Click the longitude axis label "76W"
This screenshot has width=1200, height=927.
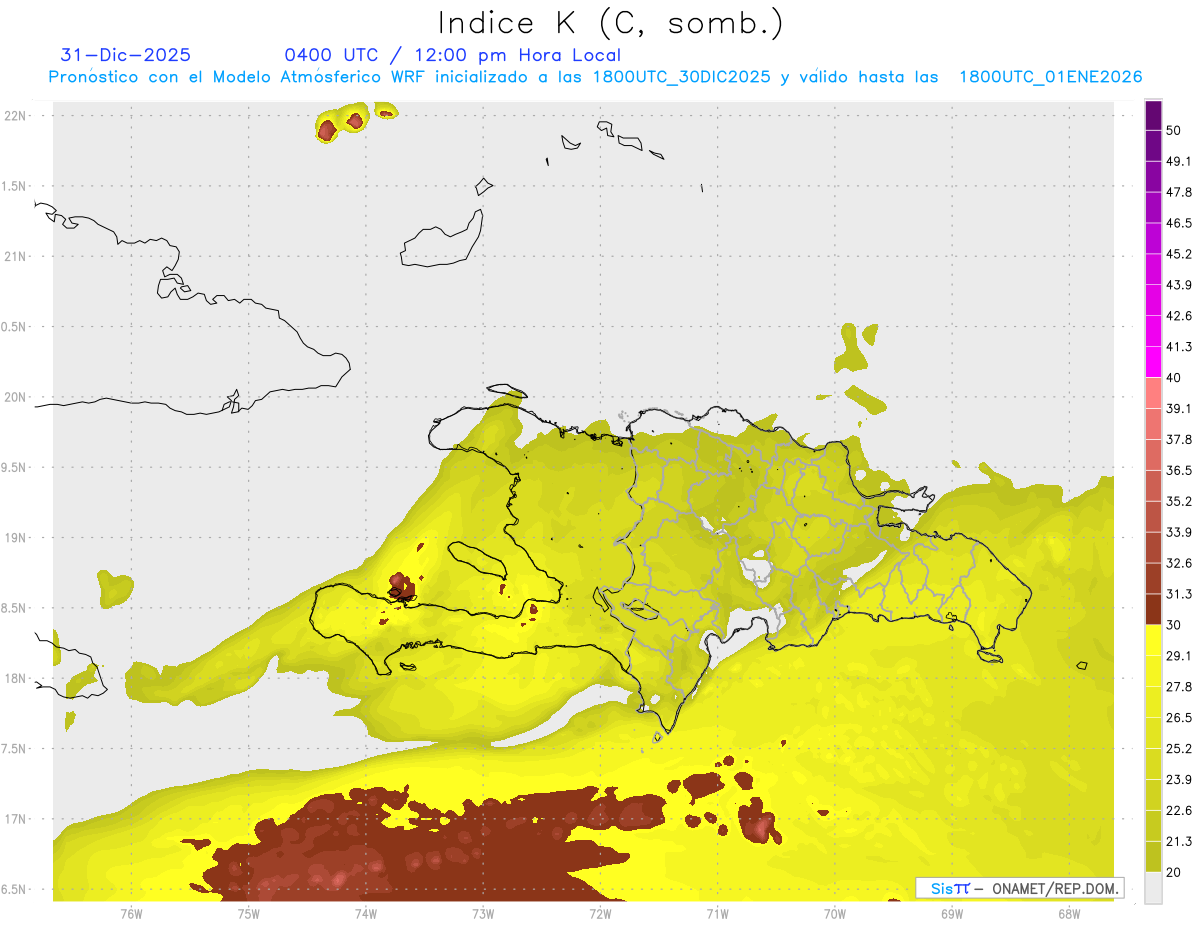pyautogui.click(x=131, y=913)
